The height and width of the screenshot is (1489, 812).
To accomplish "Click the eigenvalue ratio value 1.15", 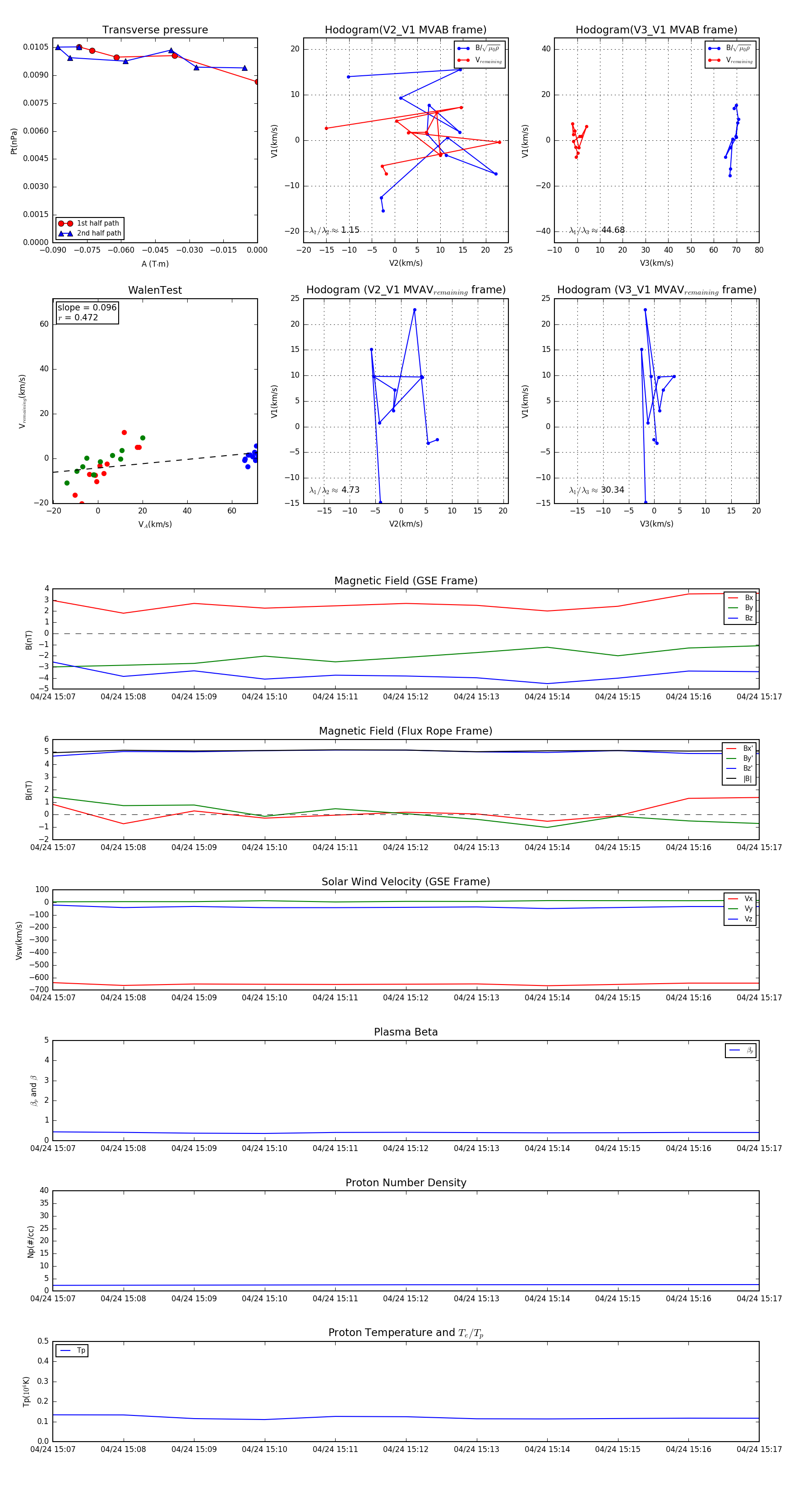I will (350, 230).
